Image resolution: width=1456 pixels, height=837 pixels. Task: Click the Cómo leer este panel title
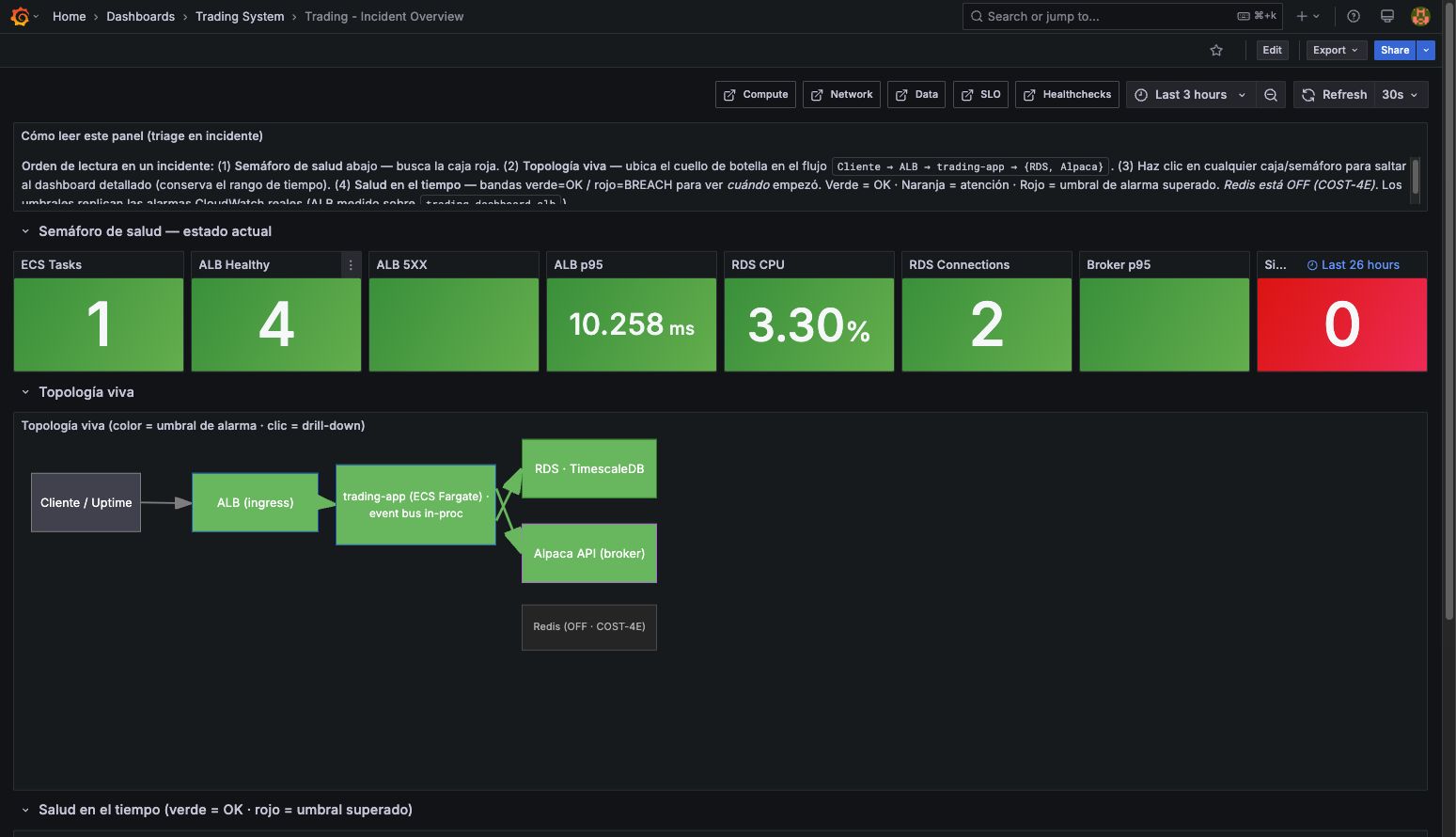[x=142, y=136]
